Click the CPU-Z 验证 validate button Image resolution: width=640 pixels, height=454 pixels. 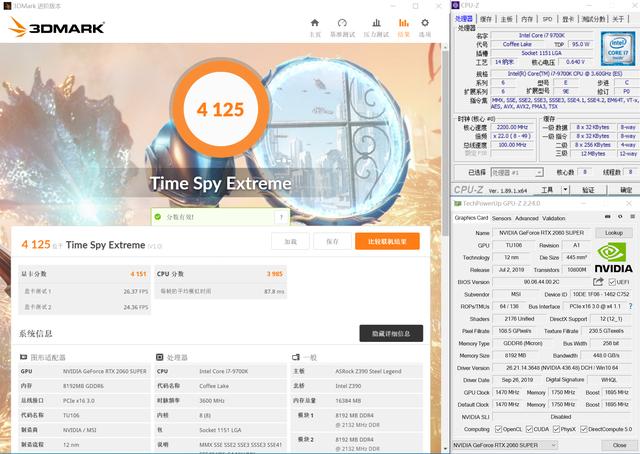pyautogui.click(x=588, y=190)
